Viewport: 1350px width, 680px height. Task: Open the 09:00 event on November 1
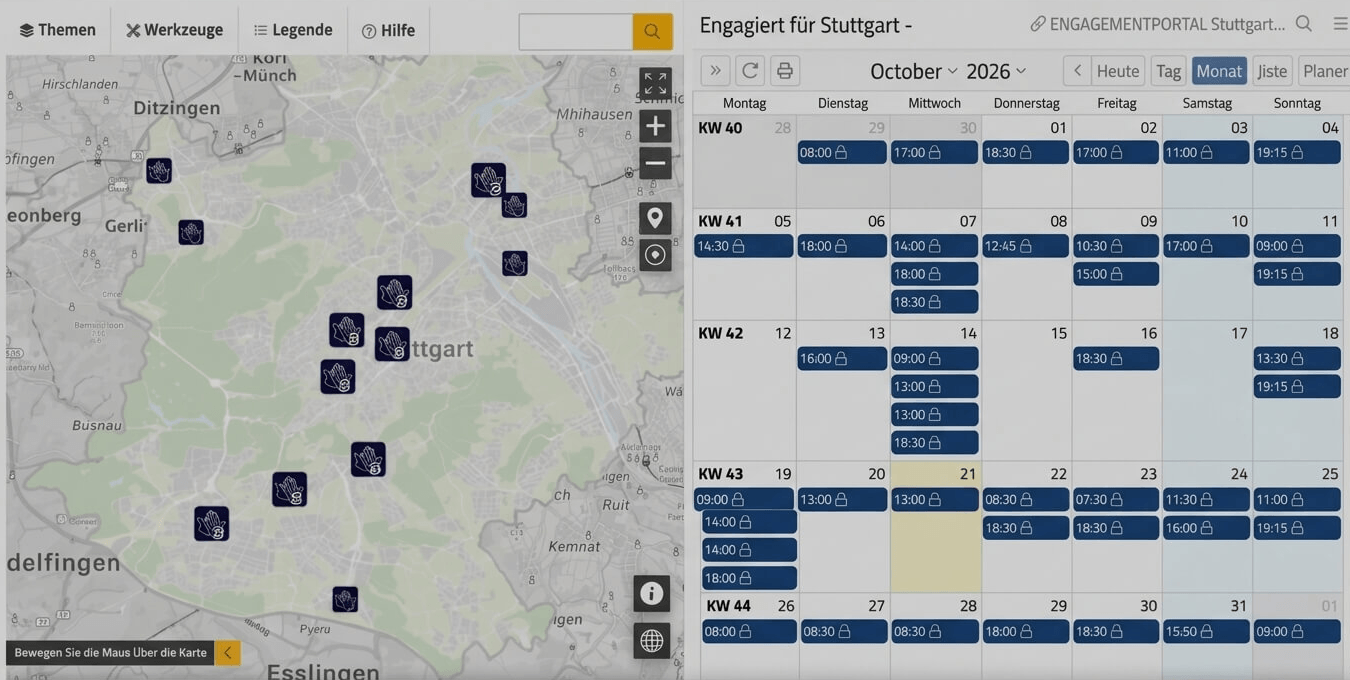(x=1297, y=631)
